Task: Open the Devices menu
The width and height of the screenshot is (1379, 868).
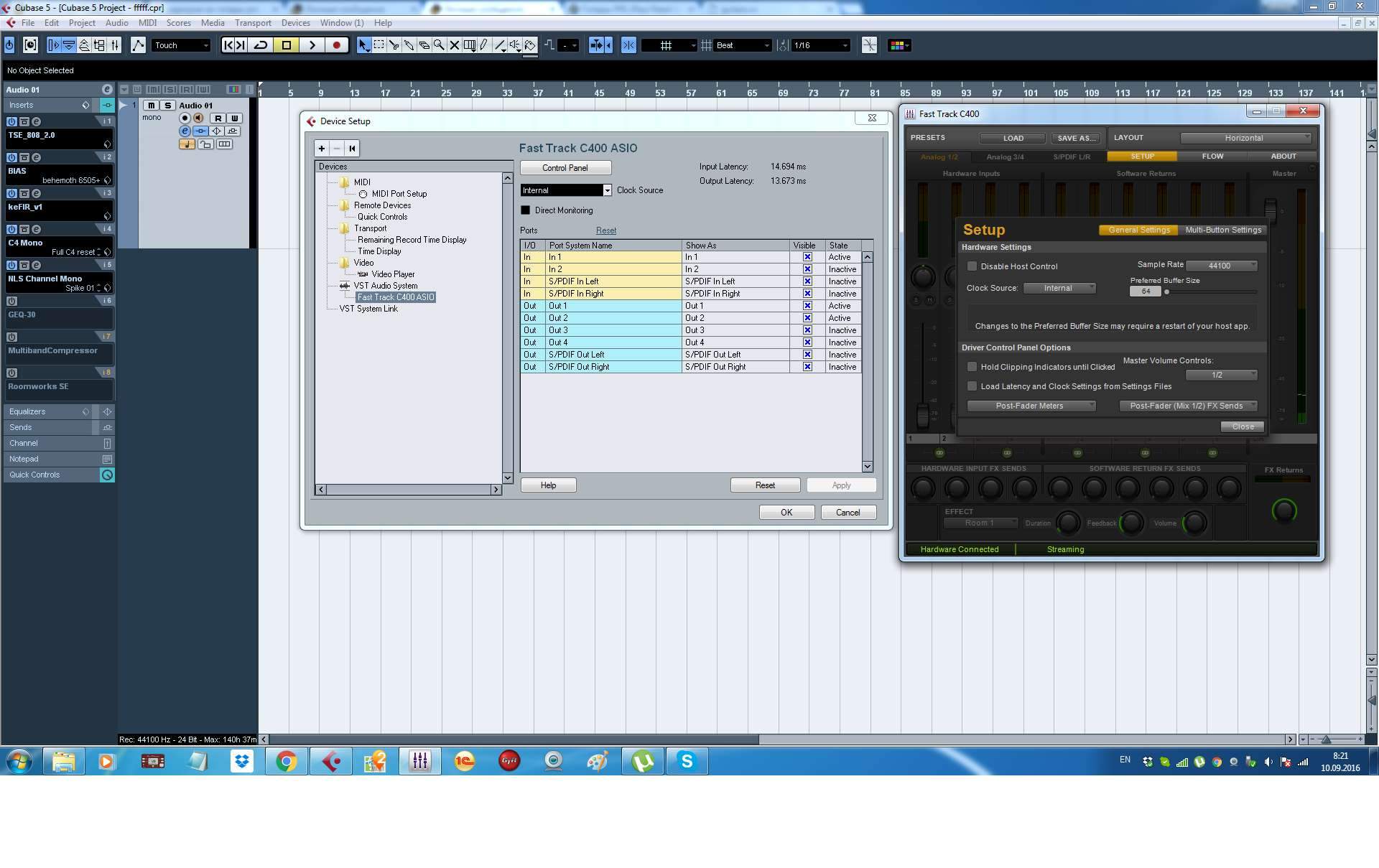Action: click(x=295, y=23)
